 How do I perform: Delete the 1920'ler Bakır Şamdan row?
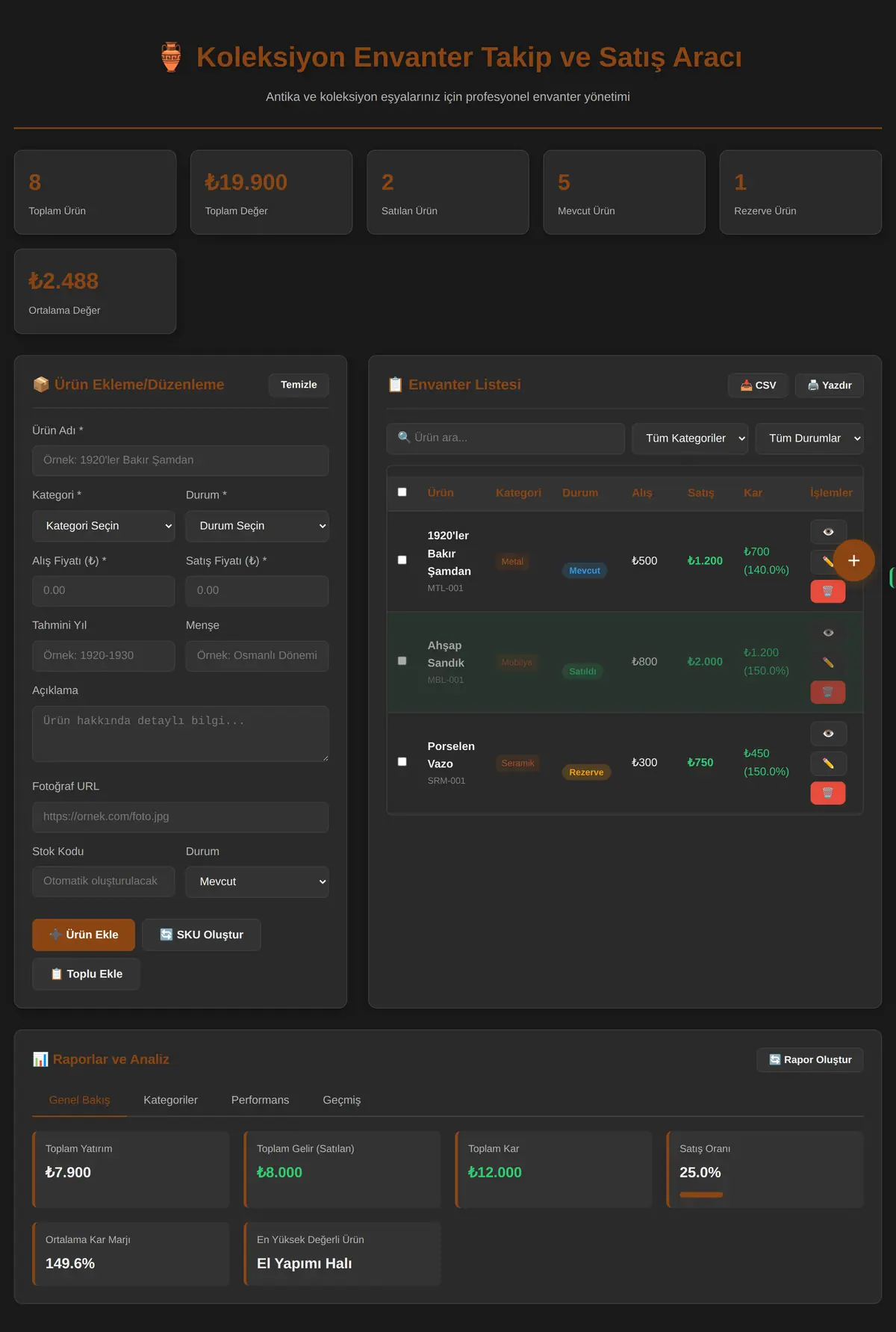828,592
